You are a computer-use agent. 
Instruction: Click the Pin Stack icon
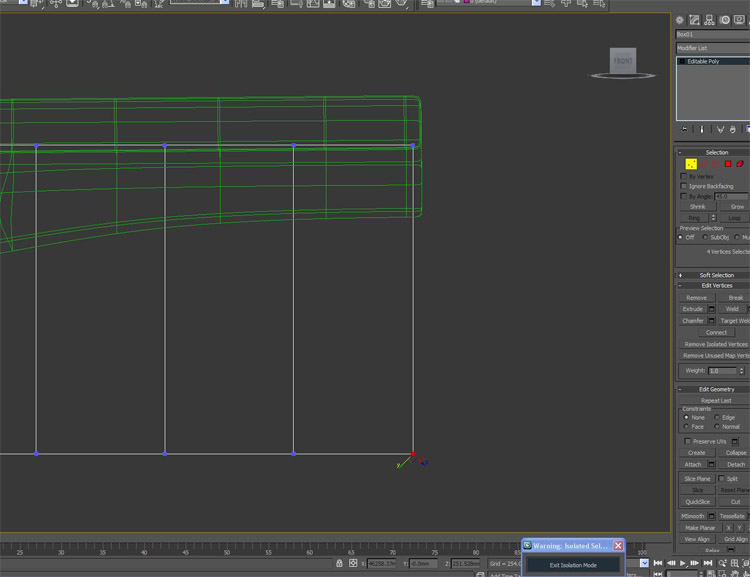coord(684,129)
